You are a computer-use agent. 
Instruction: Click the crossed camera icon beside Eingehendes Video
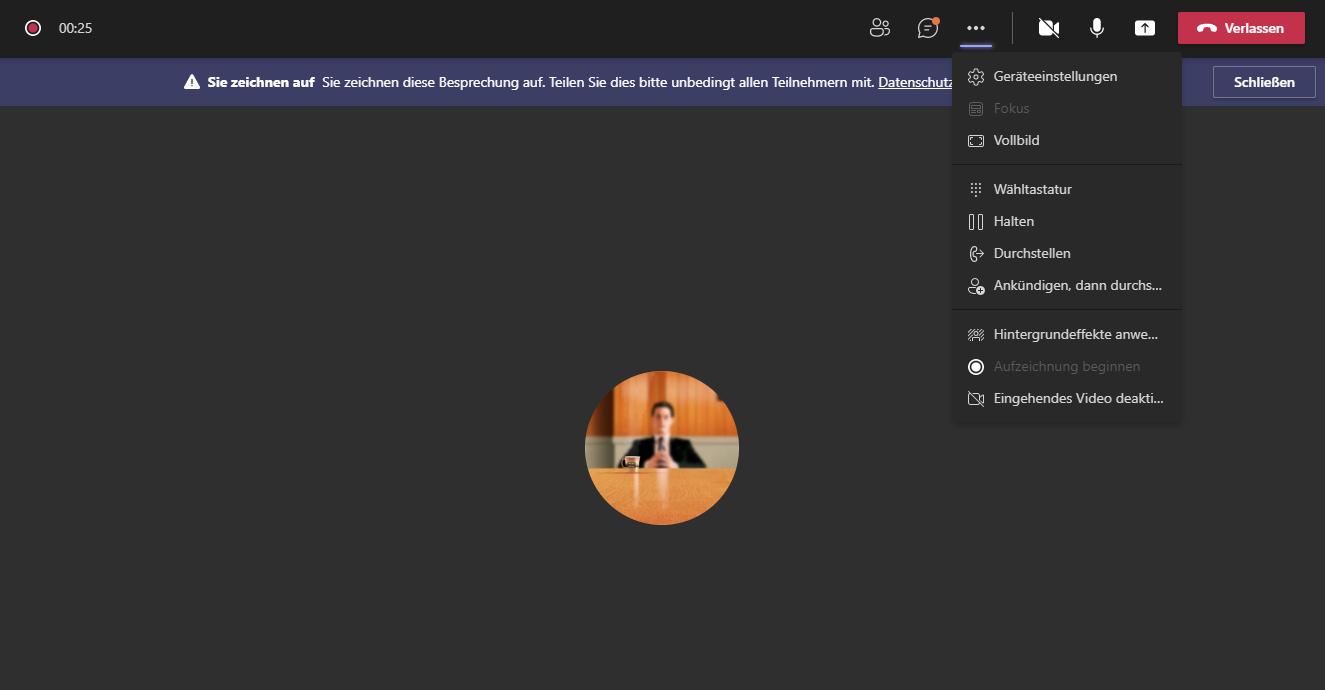click(976, 398)
